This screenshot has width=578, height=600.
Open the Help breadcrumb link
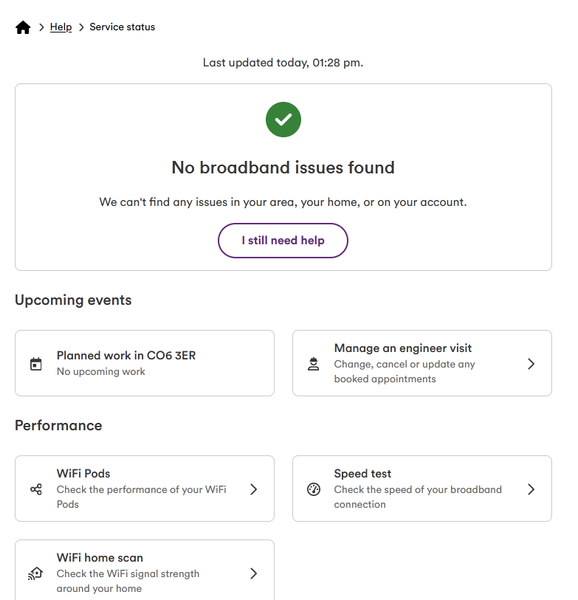coord(61,27)
